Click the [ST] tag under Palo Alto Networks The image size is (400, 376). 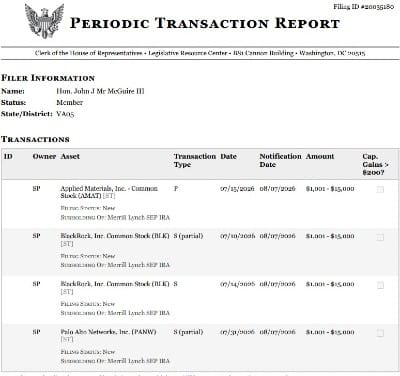67,339
